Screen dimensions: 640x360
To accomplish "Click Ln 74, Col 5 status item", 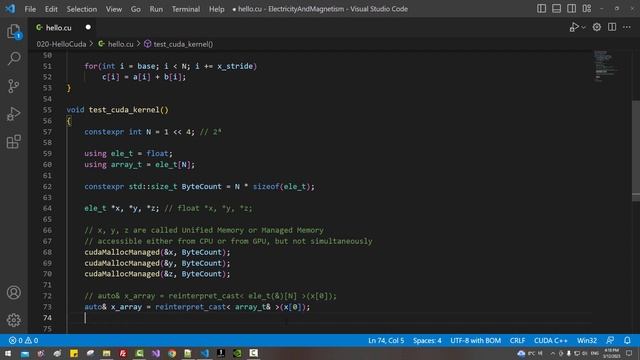I will click(386, 340).
